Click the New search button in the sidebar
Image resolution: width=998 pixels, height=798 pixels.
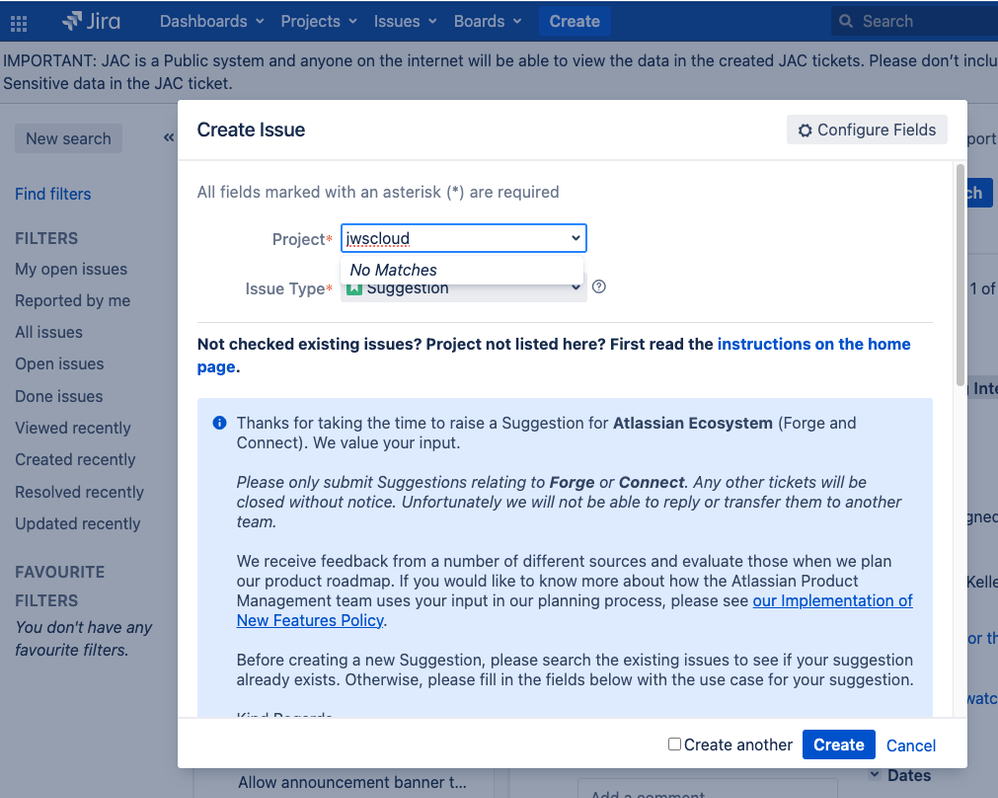click(x=68, y=138)
